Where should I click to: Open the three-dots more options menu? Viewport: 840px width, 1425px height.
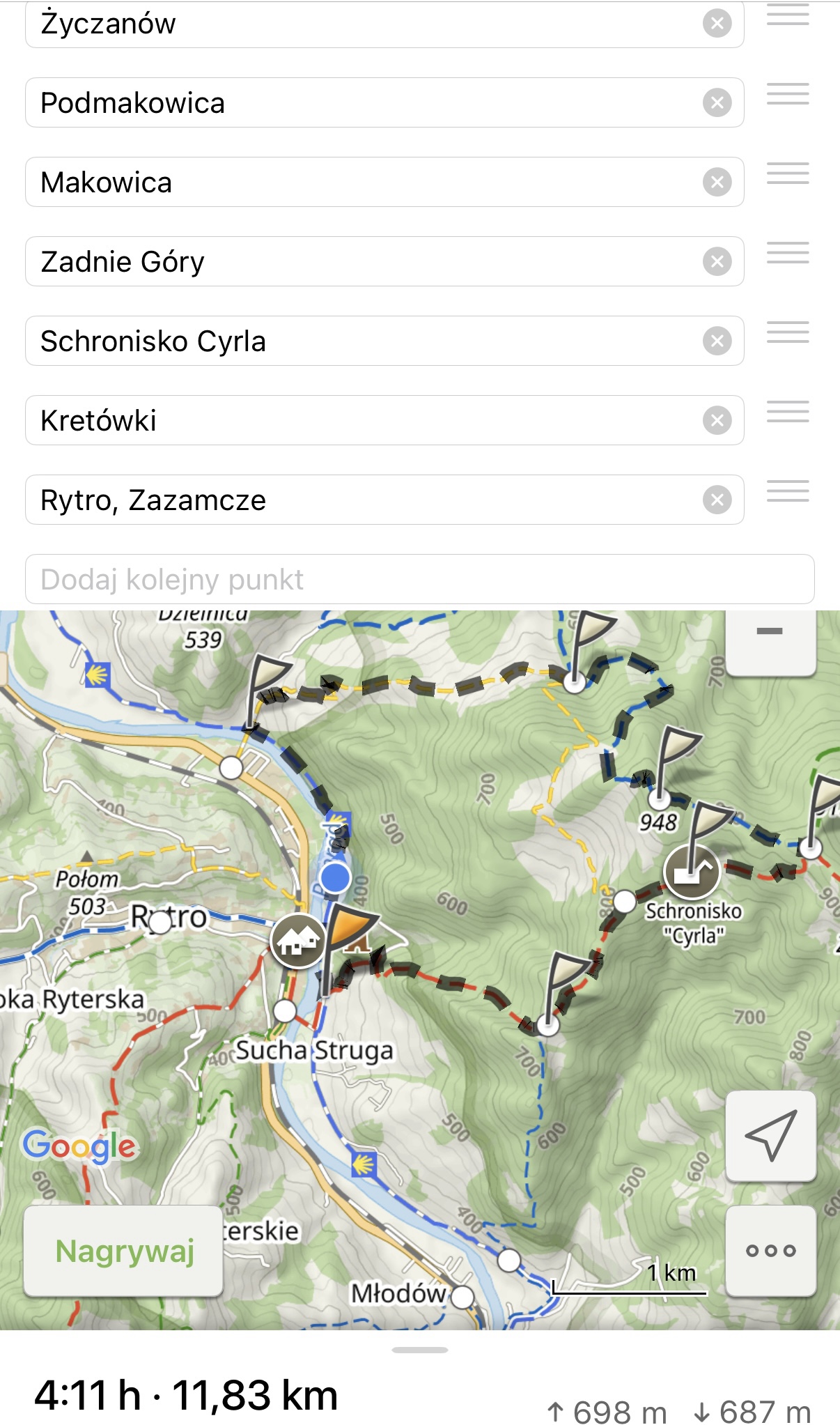[x=770, y=1251]
